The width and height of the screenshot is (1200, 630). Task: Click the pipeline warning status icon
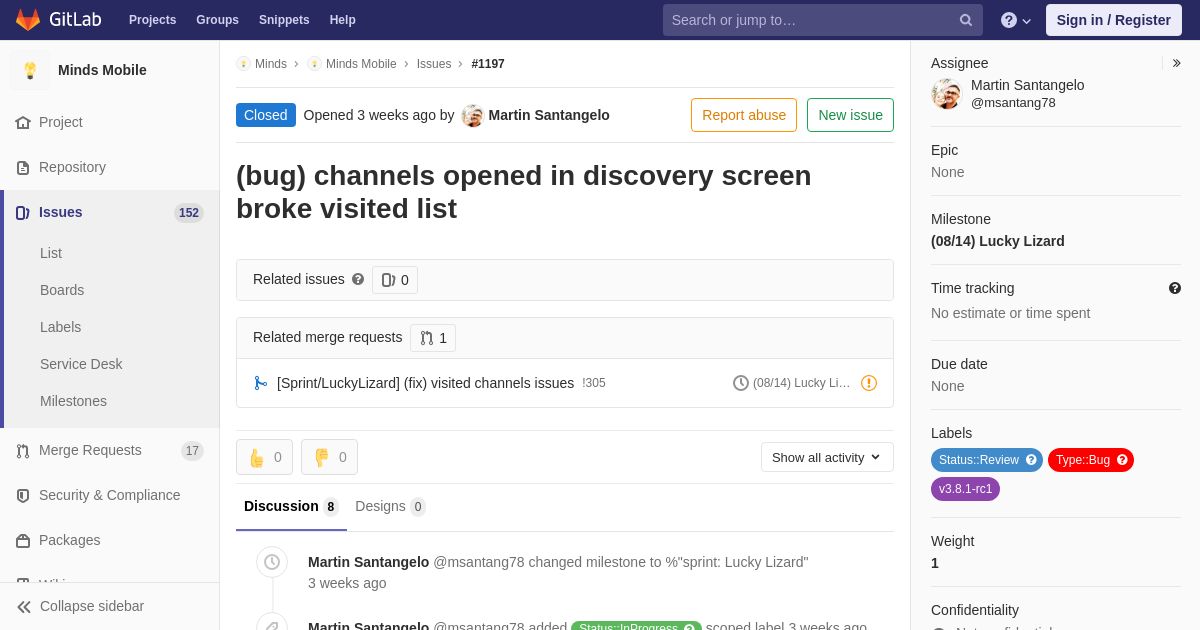point(869,383)
